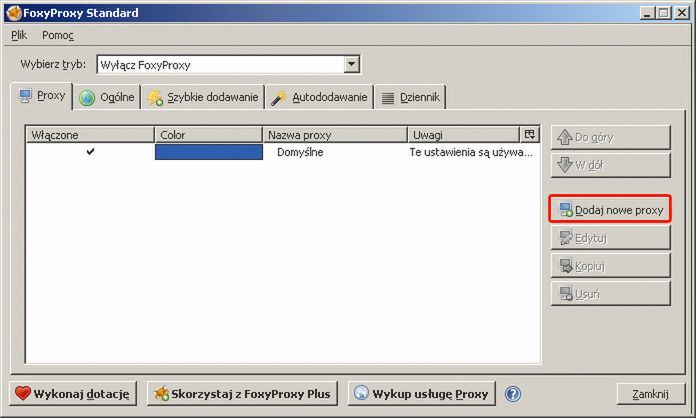The height and width of the screenshot is (418, 696).
Task: Open the Autododawanie tab
Action: [x=320, y=97]
